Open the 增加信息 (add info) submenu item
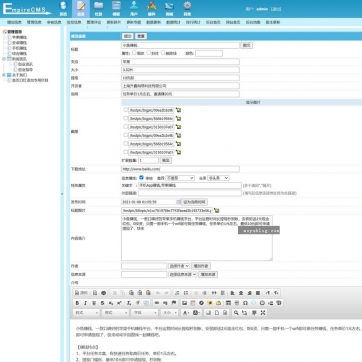The height and width of the screenshot is (362, 362). (x=14, y=22)
